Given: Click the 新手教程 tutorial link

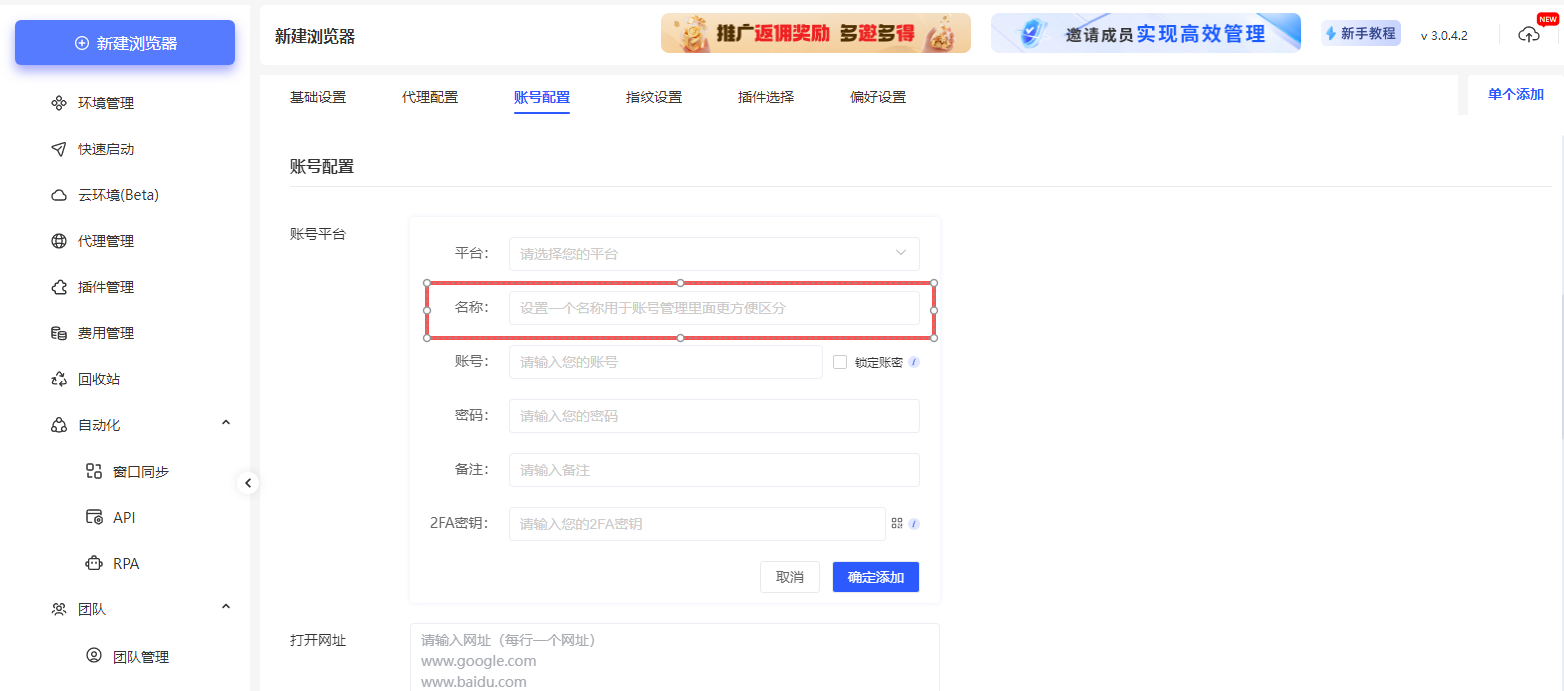Looking at the screenshot, I should tap(1361, 33).
